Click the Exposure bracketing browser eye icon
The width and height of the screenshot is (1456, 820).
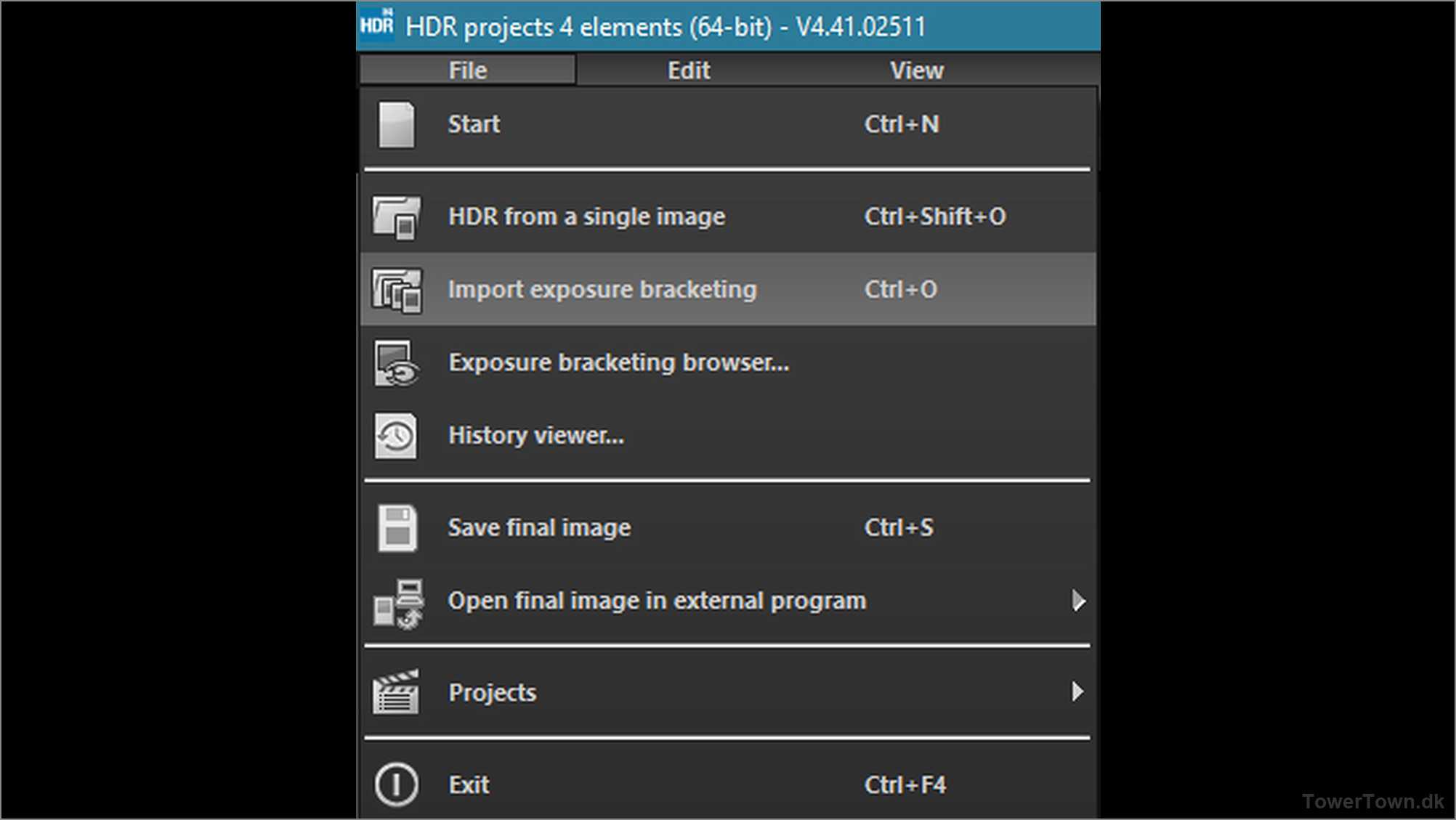click(397, 363)
